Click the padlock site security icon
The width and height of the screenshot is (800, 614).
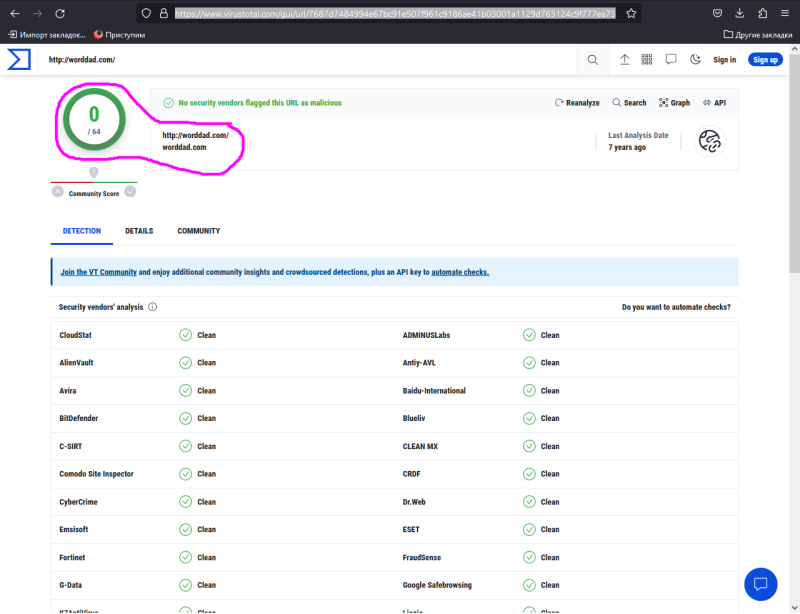[x=164, y=13]
